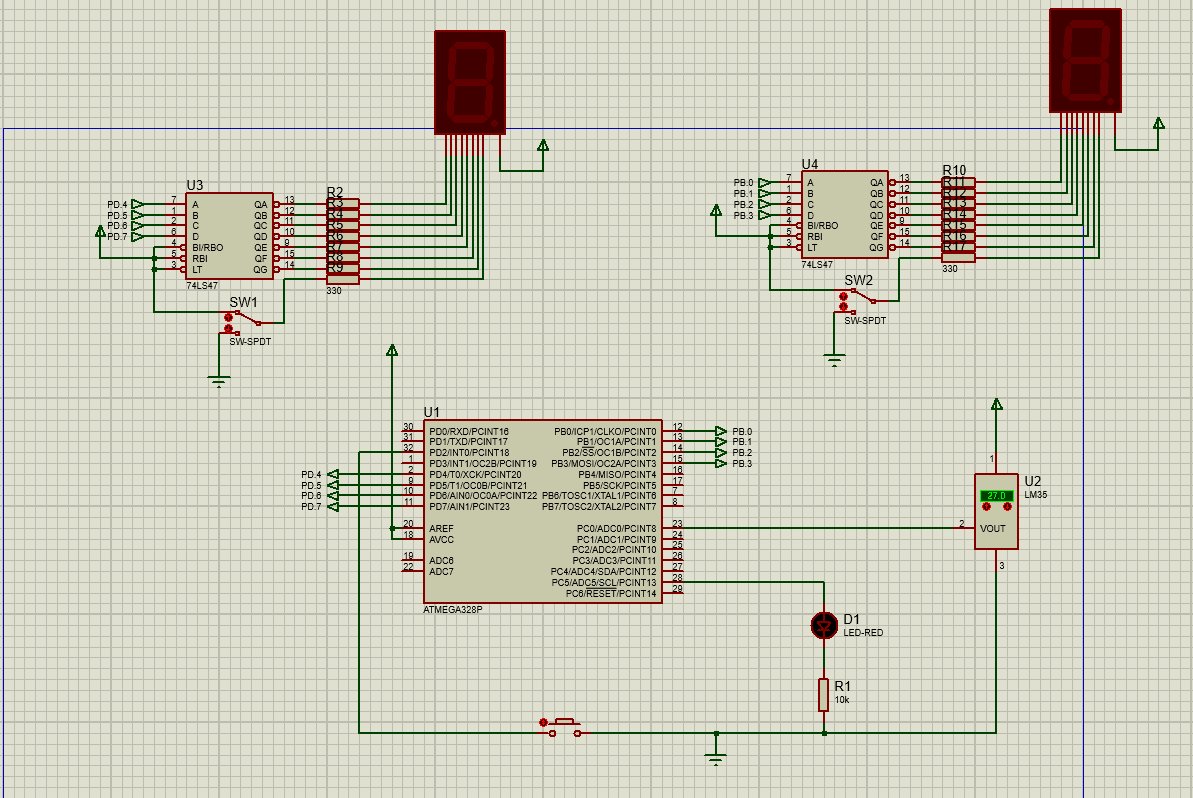Select the ground symbol below SW2

point(835,360)
